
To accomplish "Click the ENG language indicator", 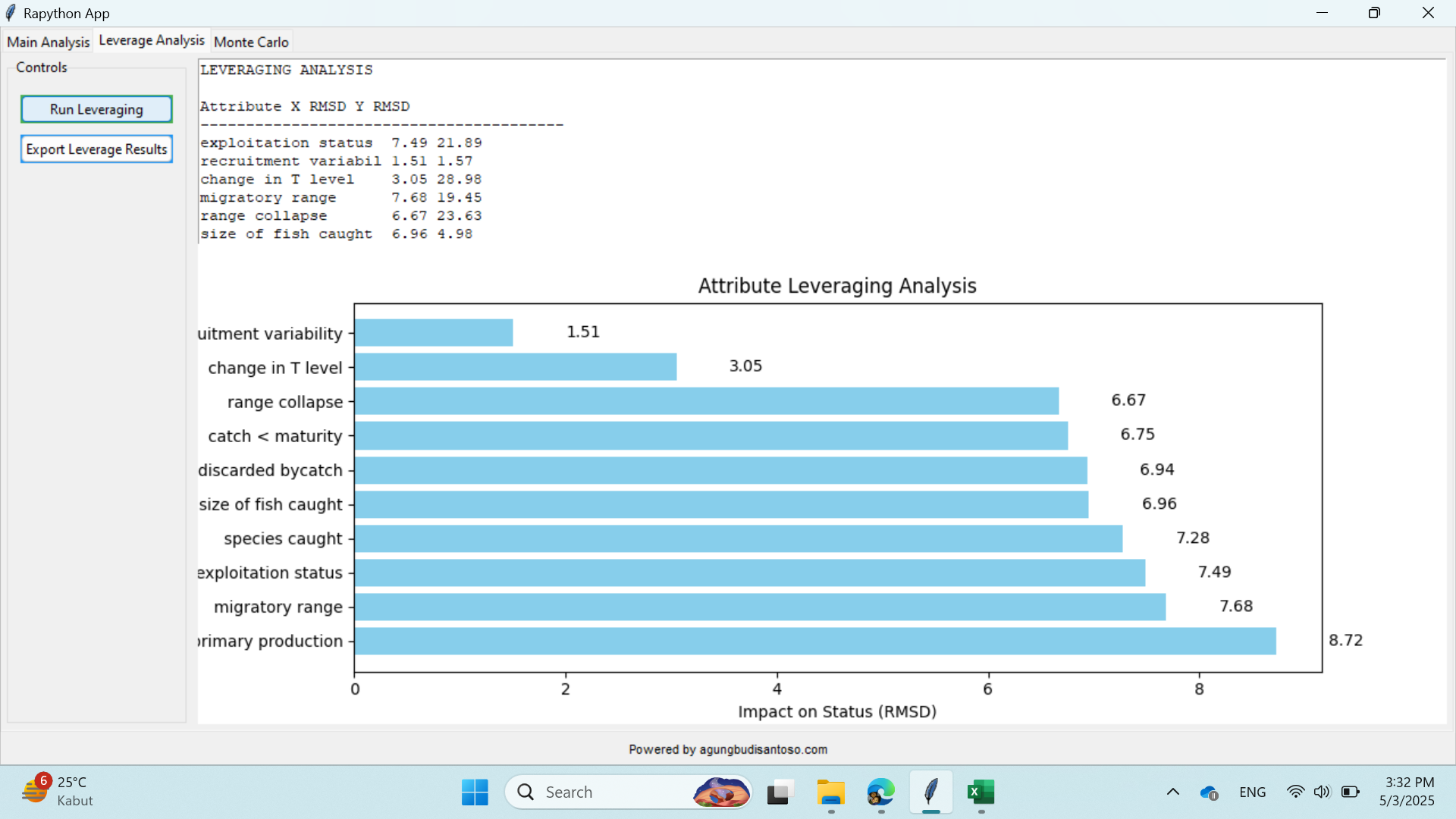I will [x=1253, y=792].
